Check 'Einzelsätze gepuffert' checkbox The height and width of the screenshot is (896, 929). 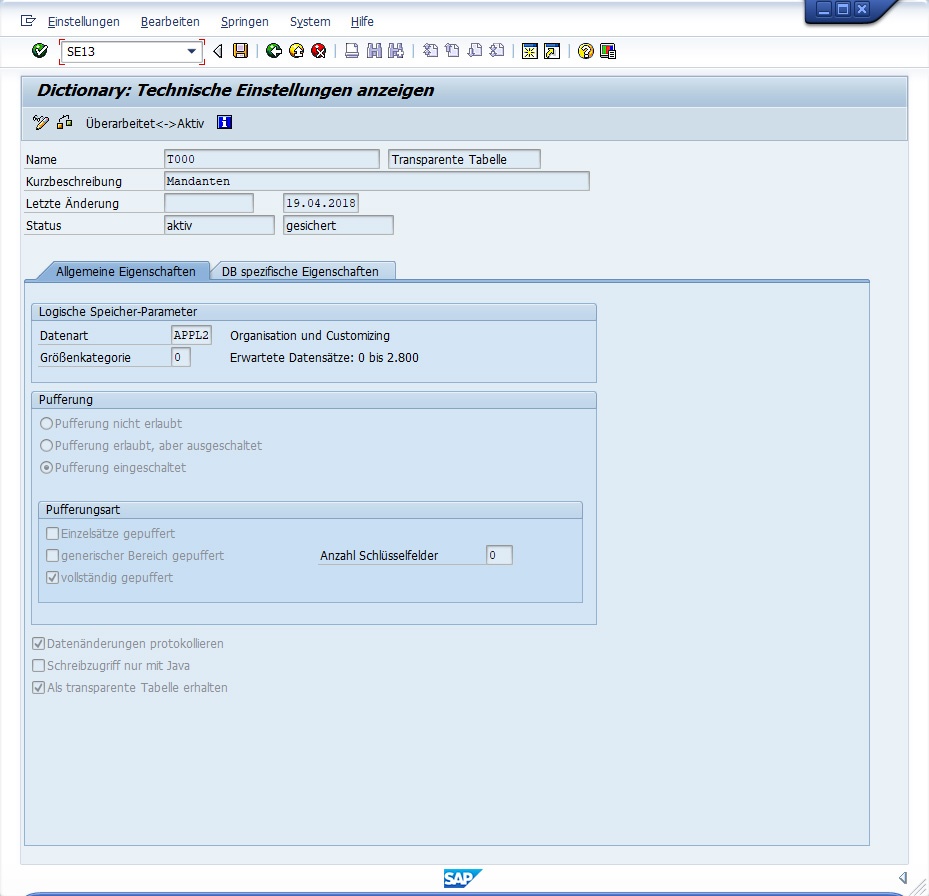53,534
